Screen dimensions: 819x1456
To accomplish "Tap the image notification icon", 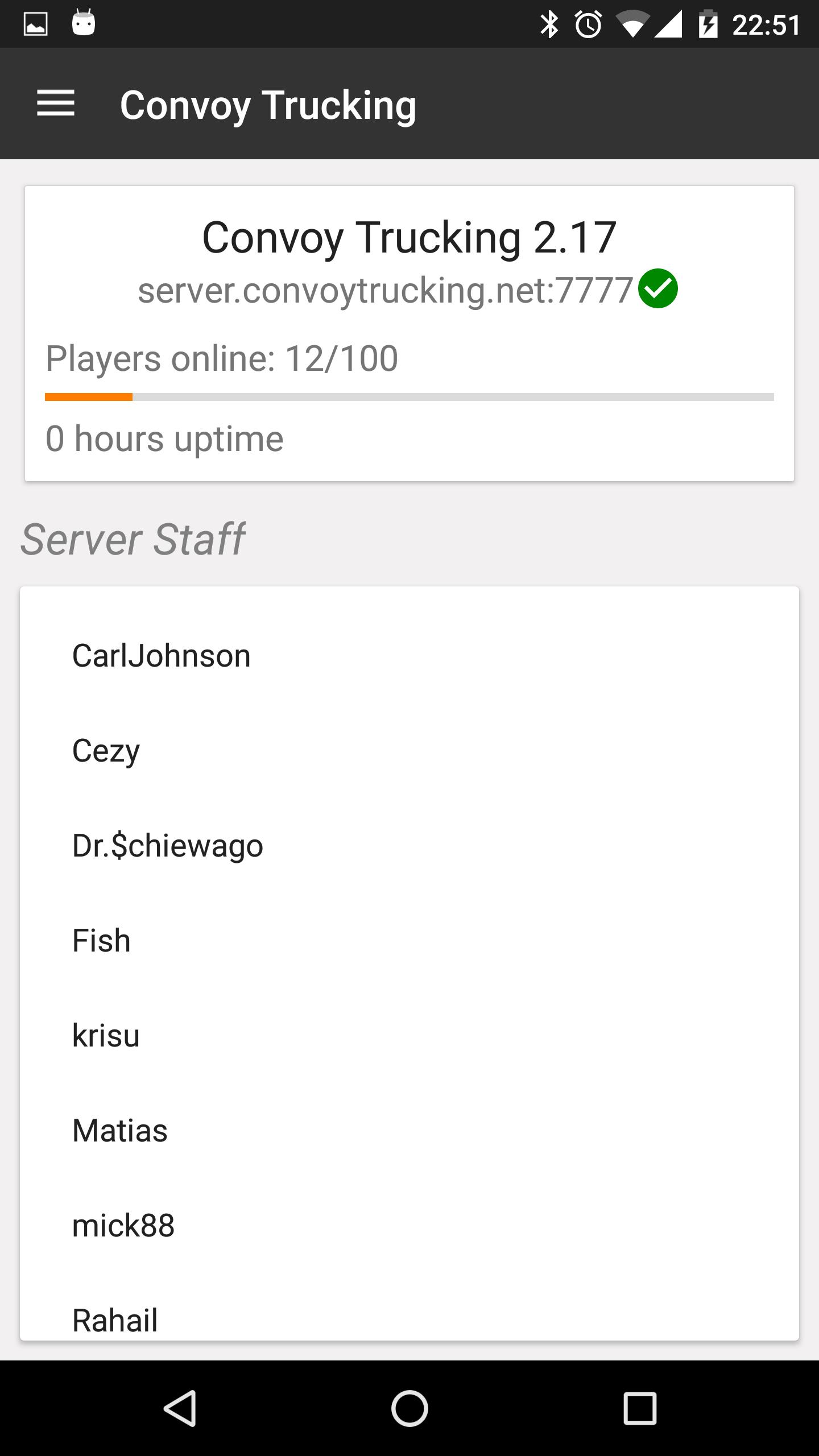I will [x=35, y=24].
